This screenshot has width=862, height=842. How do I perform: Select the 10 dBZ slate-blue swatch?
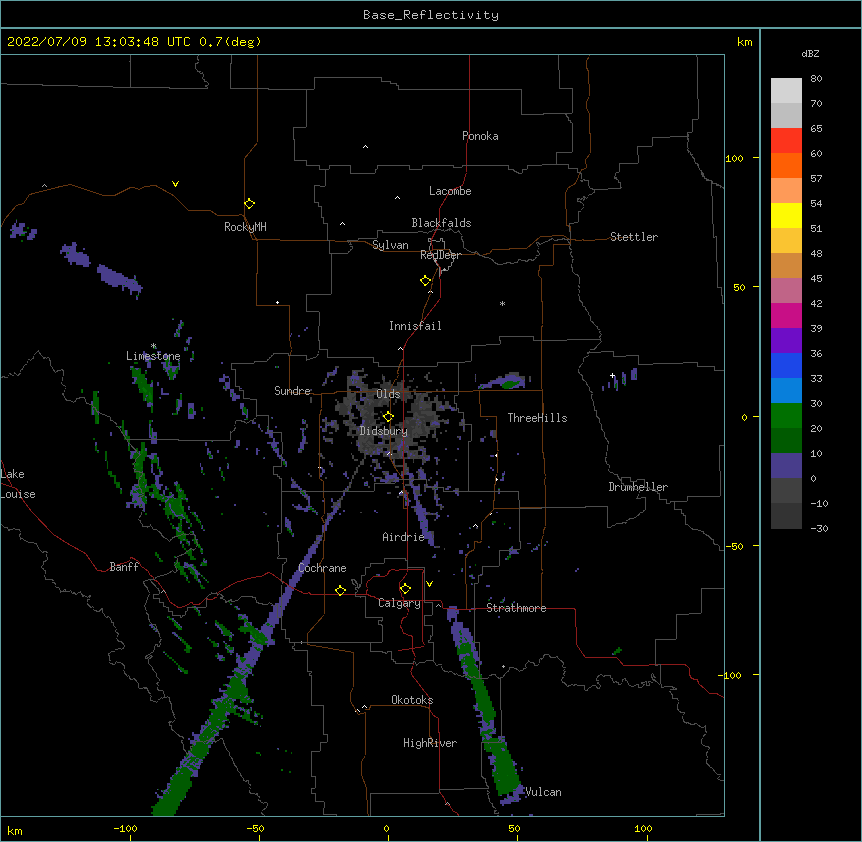tap(786, 466)
